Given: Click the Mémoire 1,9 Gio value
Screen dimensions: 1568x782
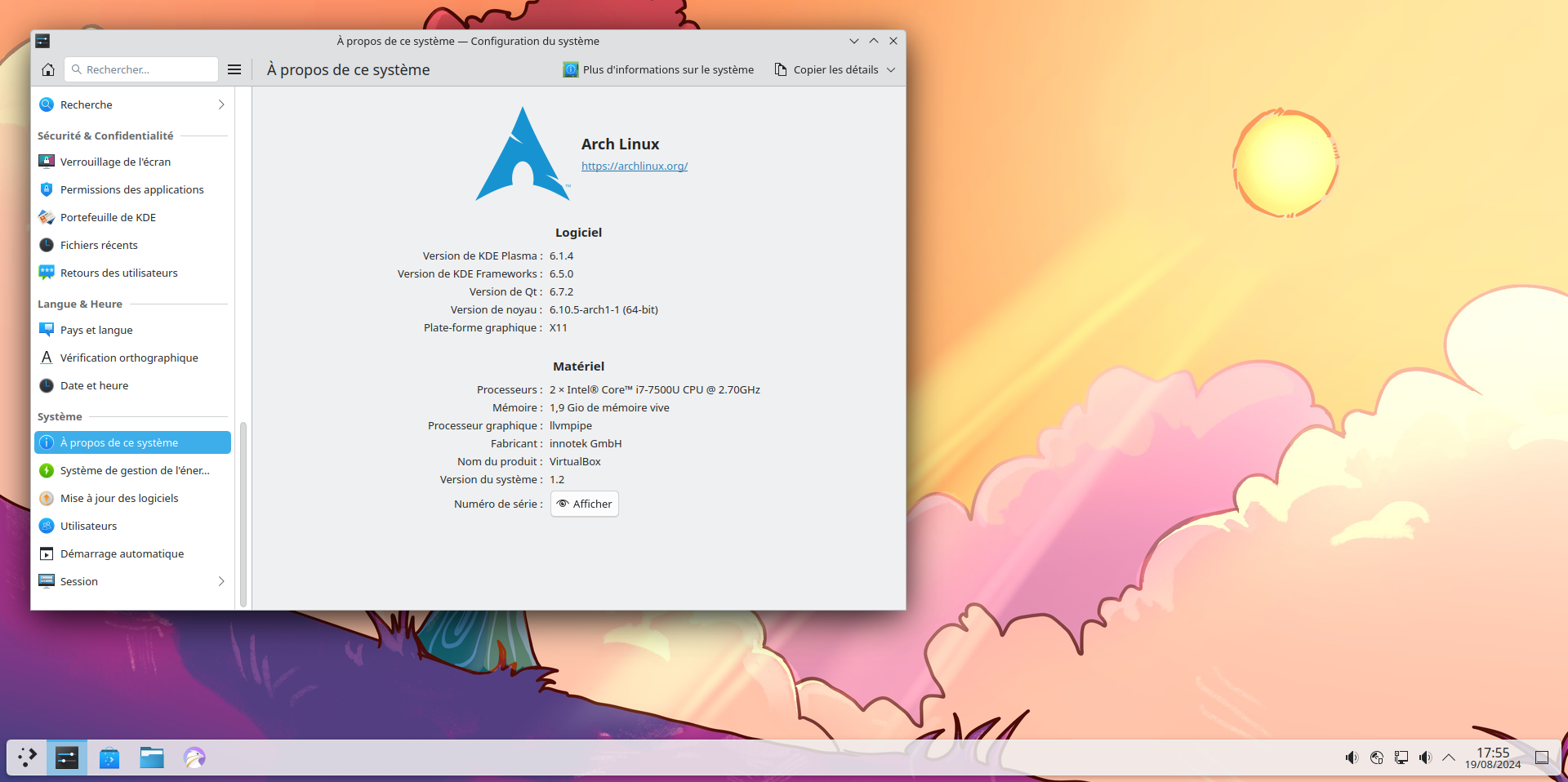Looking at the screenshot, I should point(609,407).
